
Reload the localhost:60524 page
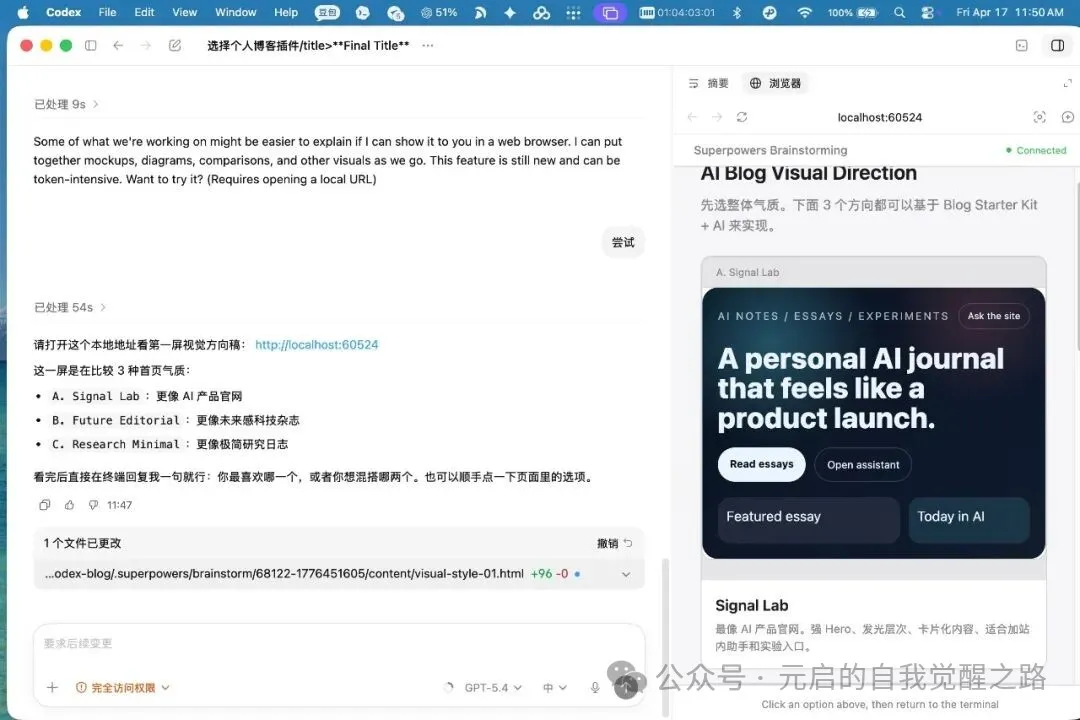point(742,117)
